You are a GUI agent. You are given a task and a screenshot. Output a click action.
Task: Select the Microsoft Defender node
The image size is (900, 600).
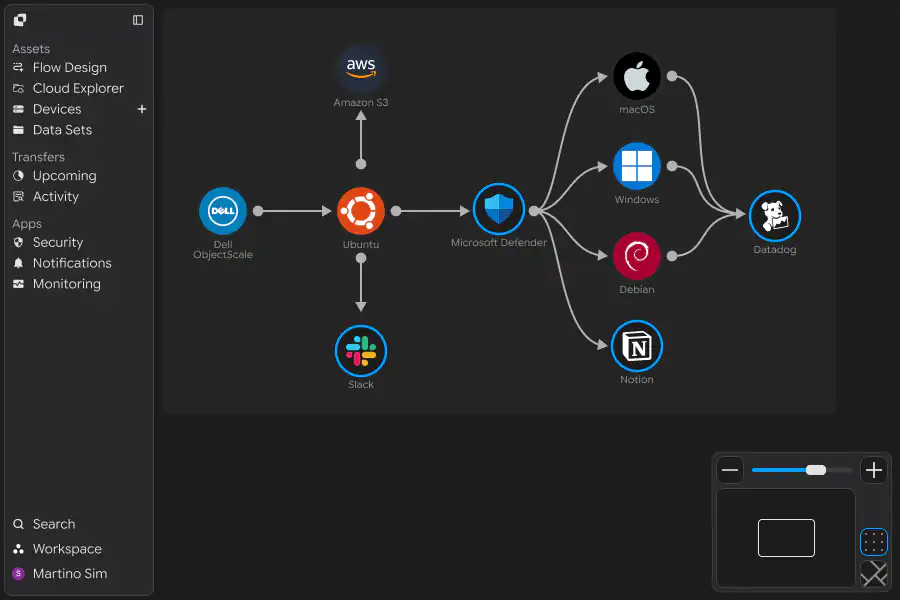tap(499, 209)
